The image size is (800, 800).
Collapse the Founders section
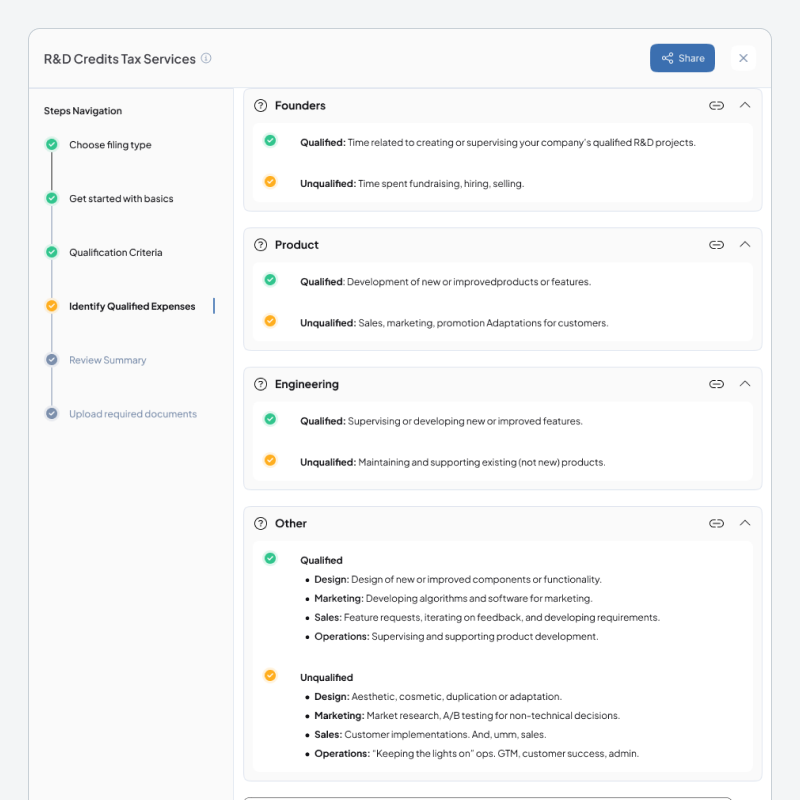pyautogui.click(x=745, y=105)
